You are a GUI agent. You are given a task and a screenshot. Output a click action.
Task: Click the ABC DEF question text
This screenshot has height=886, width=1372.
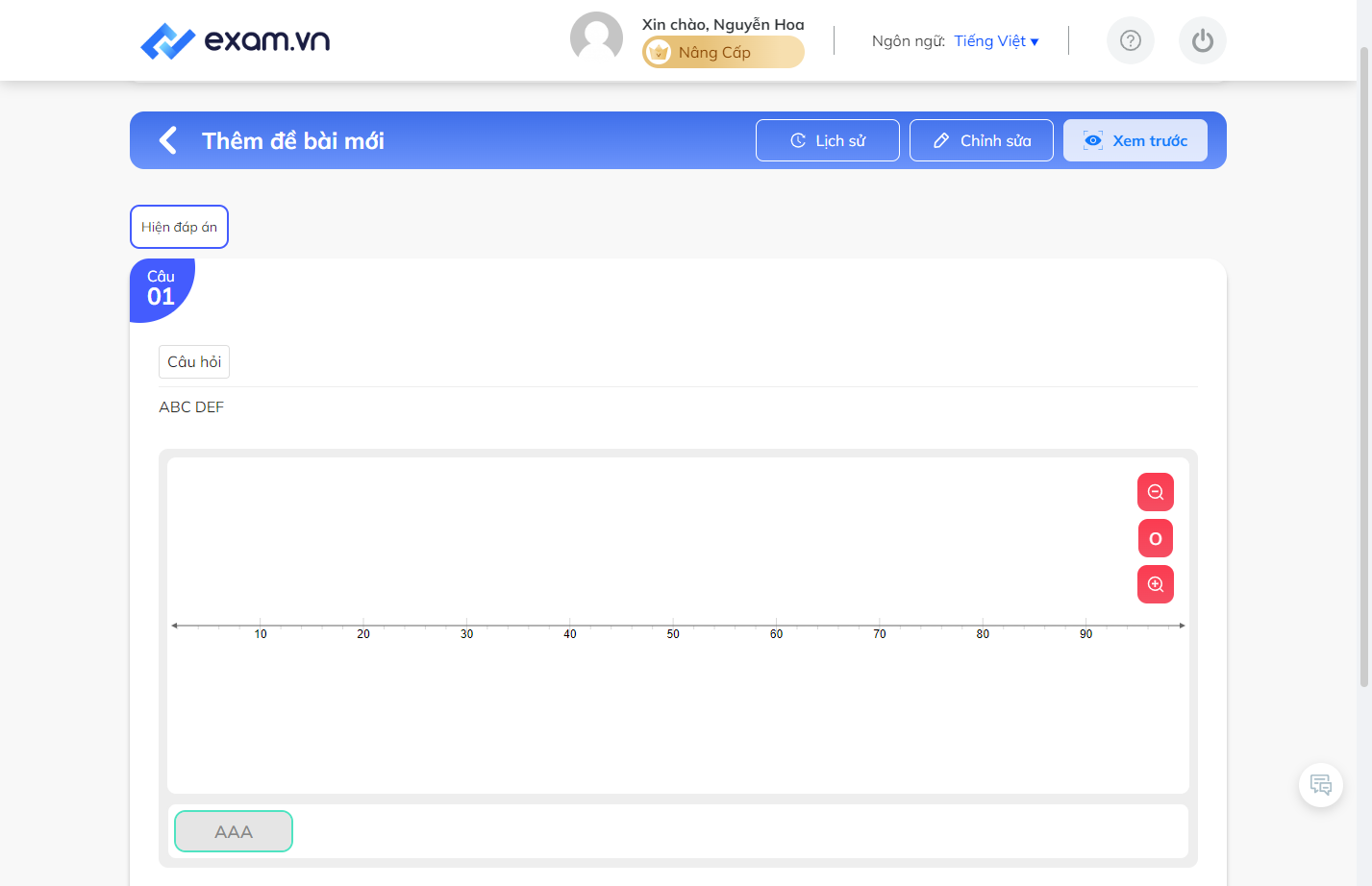[x=191, y=407]
